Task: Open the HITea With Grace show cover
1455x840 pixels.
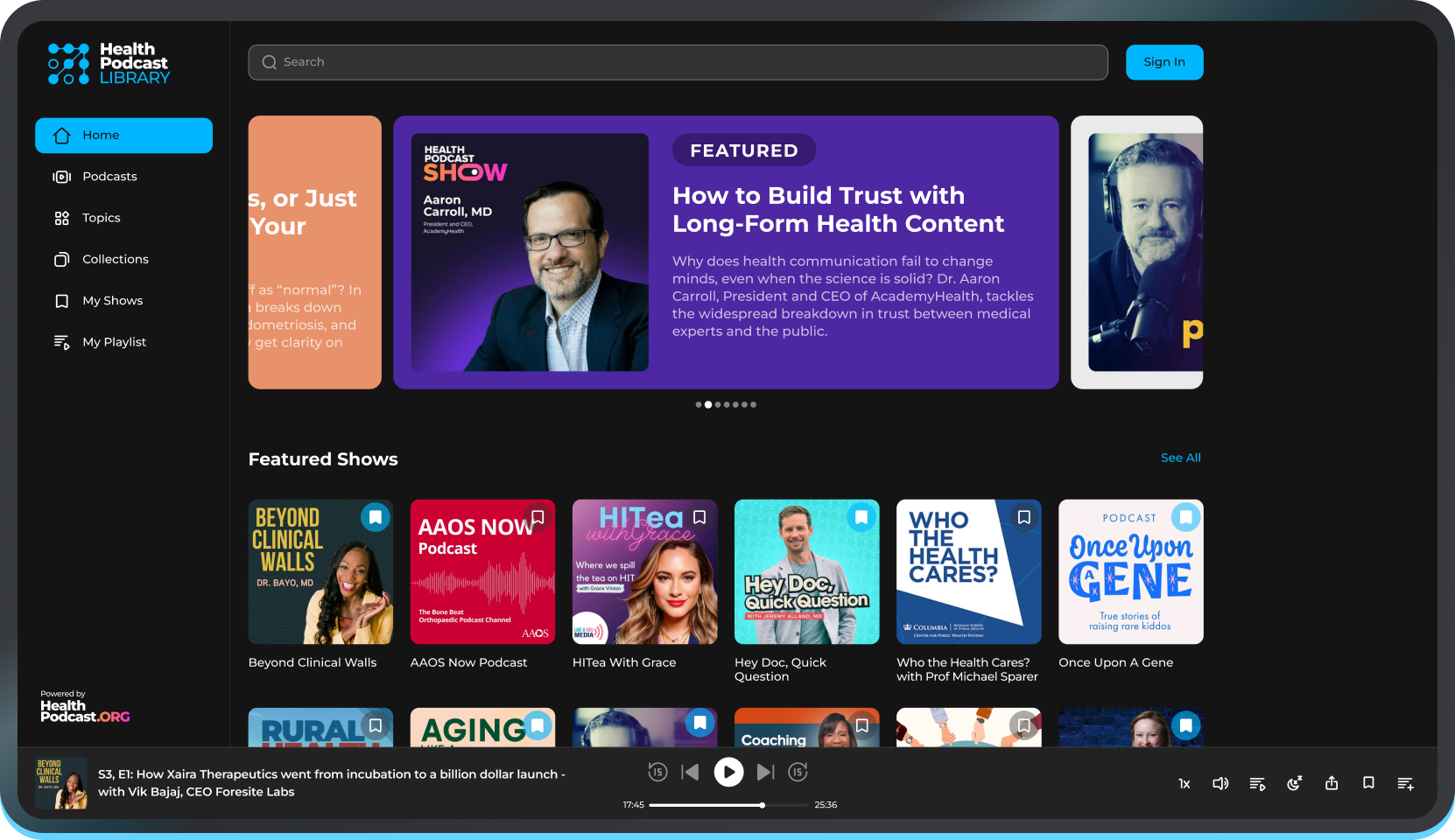Action: point(645,572)
